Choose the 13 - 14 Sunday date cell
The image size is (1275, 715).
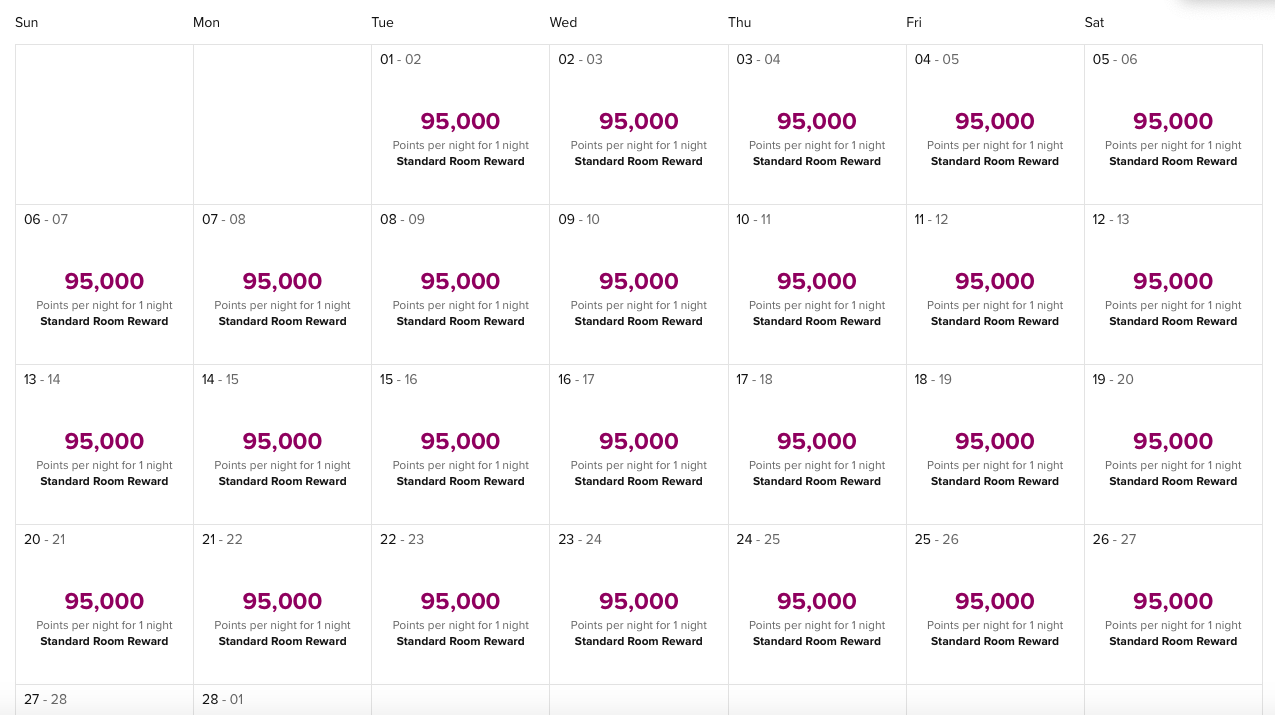104,445
